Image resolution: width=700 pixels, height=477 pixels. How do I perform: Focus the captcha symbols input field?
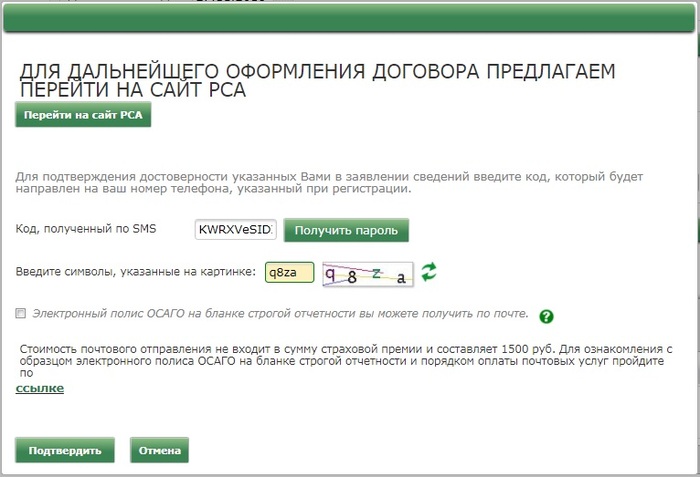[289, 272]
